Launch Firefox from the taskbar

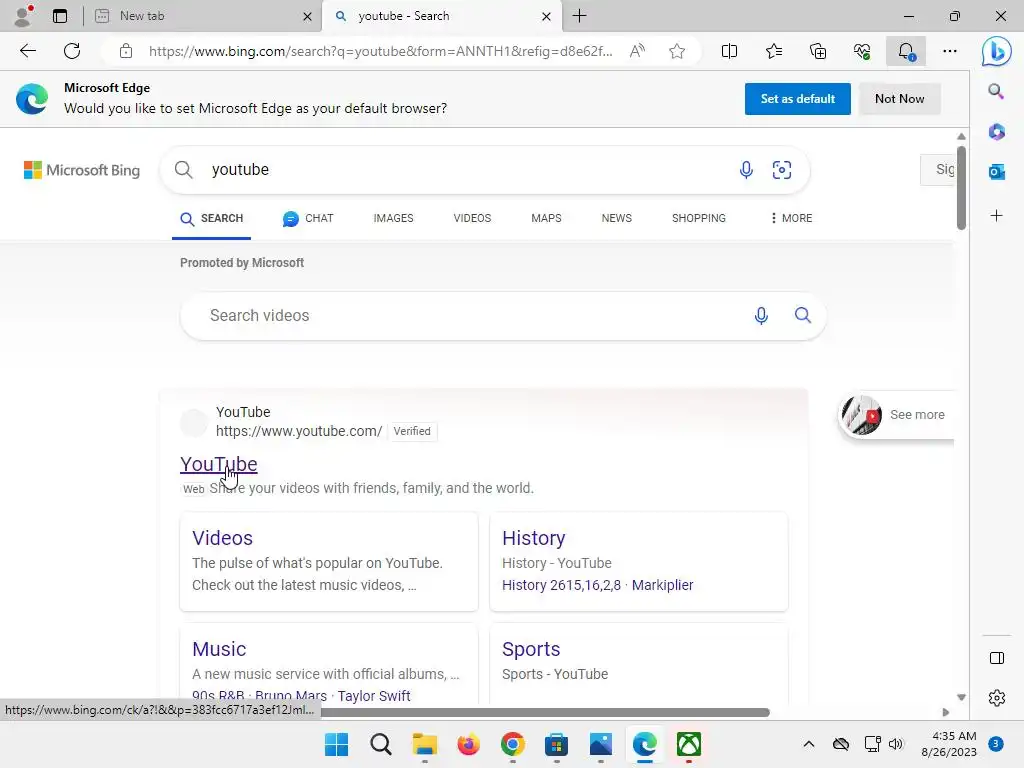pos(468,744)
